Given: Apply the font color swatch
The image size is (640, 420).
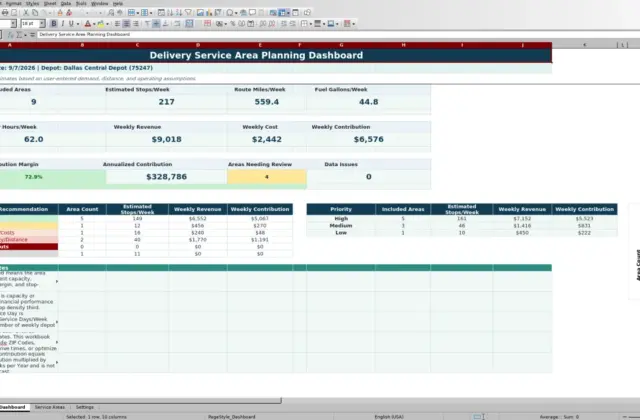Looking at the screenshot, I should tap(88, 24).
